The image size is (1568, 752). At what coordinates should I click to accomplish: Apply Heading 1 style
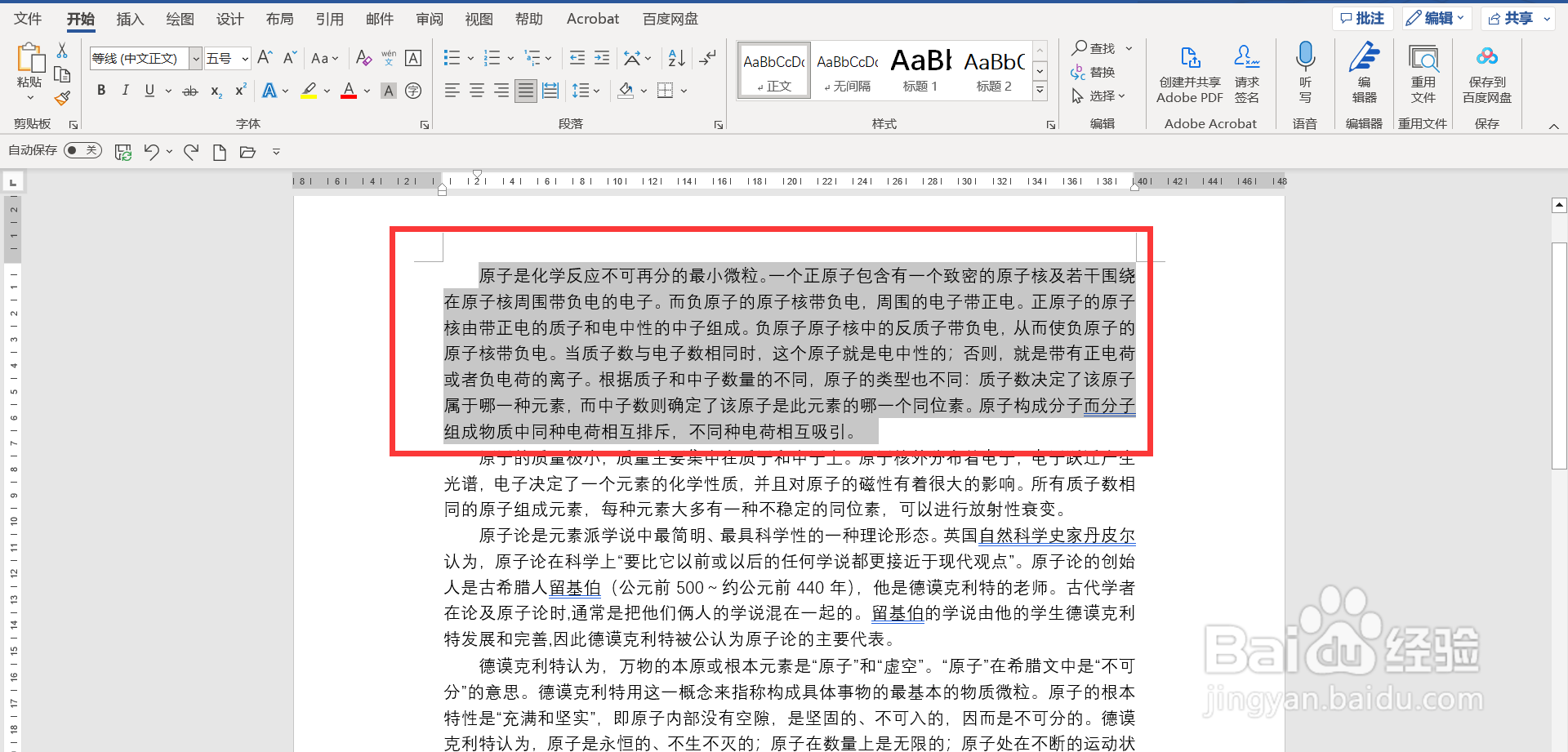tap(920, 71)
